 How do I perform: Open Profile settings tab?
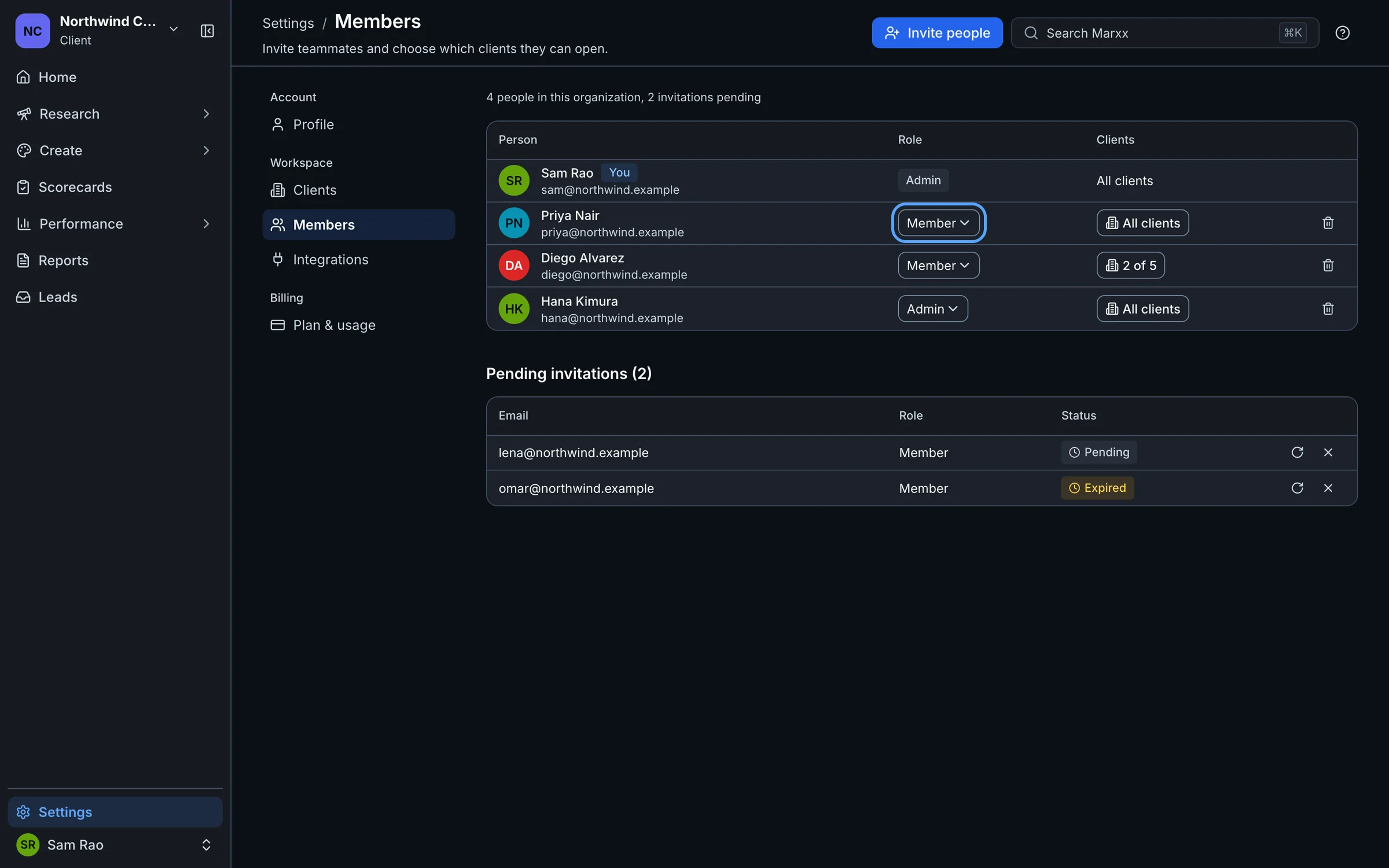point(358,124)
